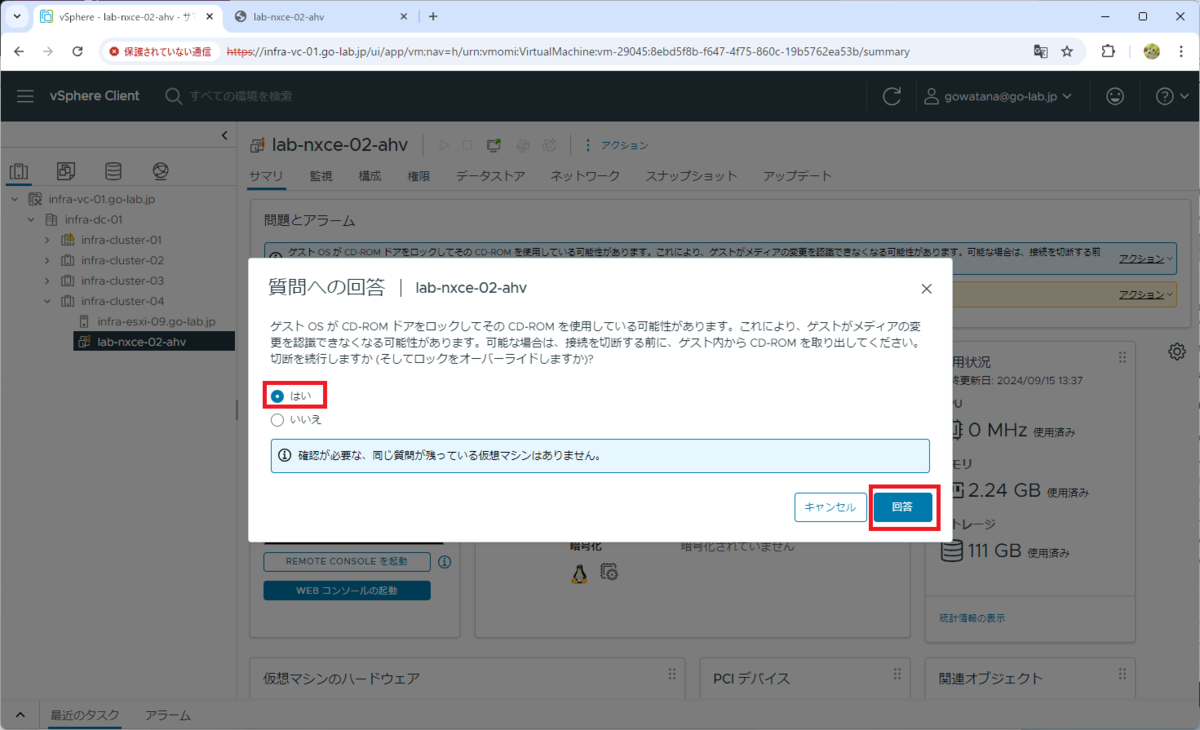Screen dimensions: 1200x730
Task: Close the 質問への回答 dialog with the X
Action: tap(926, 289)
